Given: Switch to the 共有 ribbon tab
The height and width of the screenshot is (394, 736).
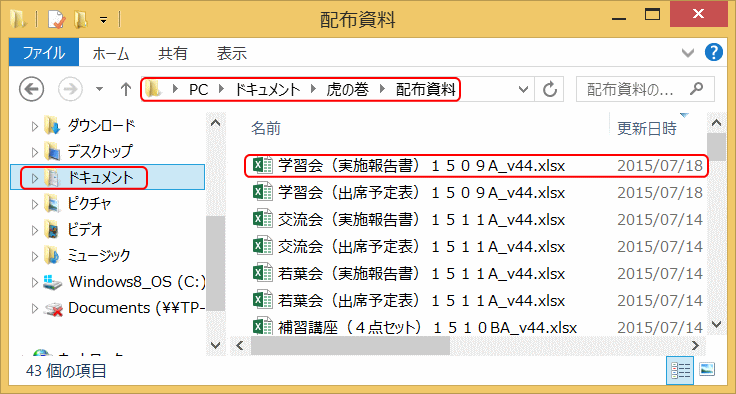Looking at the screenshot, I should coord(173,54).
